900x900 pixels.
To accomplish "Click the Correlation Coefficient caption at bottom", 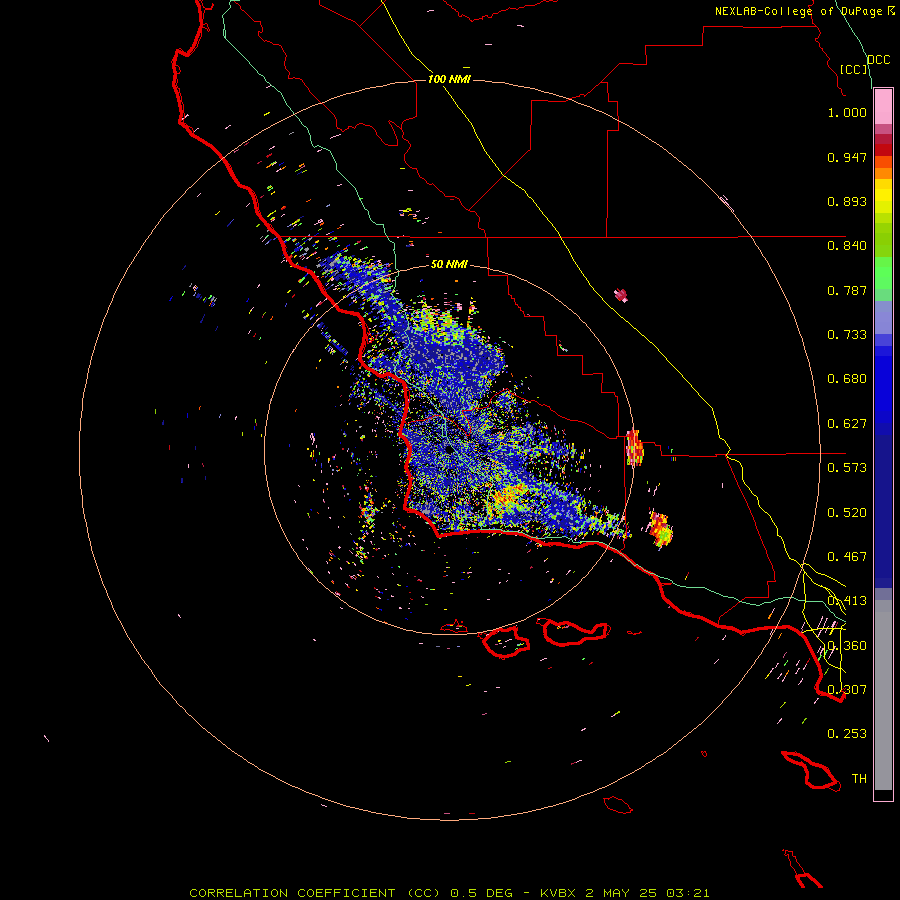I will coord(449,893).
